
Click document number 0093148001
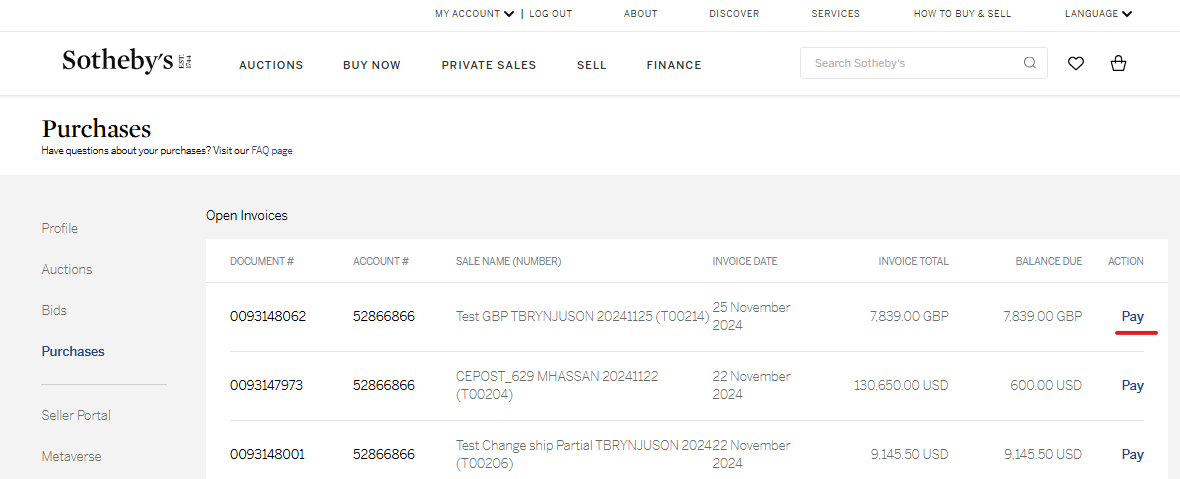tap(266, 454)
